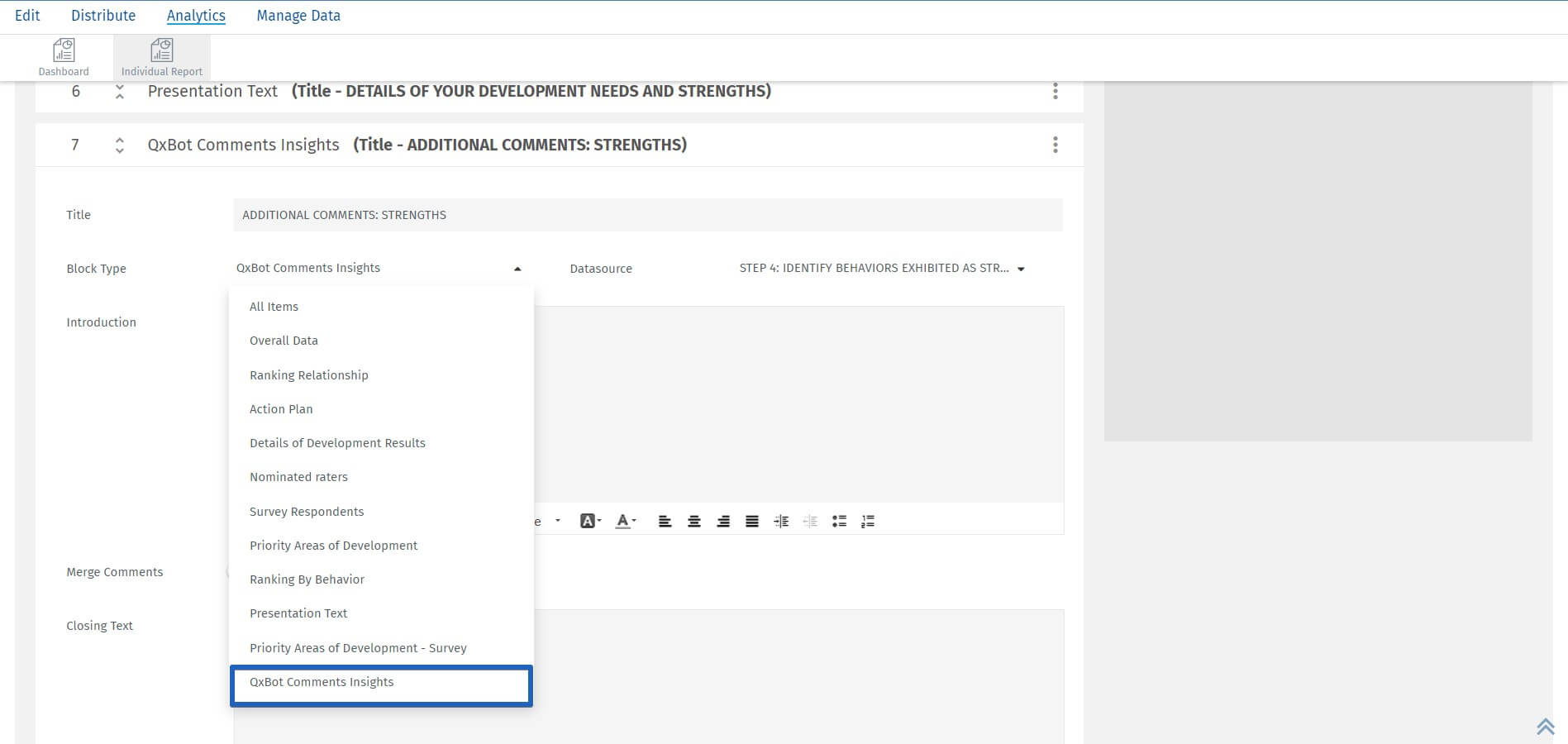This screenshot has width=1568, height=744.
Task: Collapse block 7 using its reorder chevrons
Action: [x=119, y=145]
